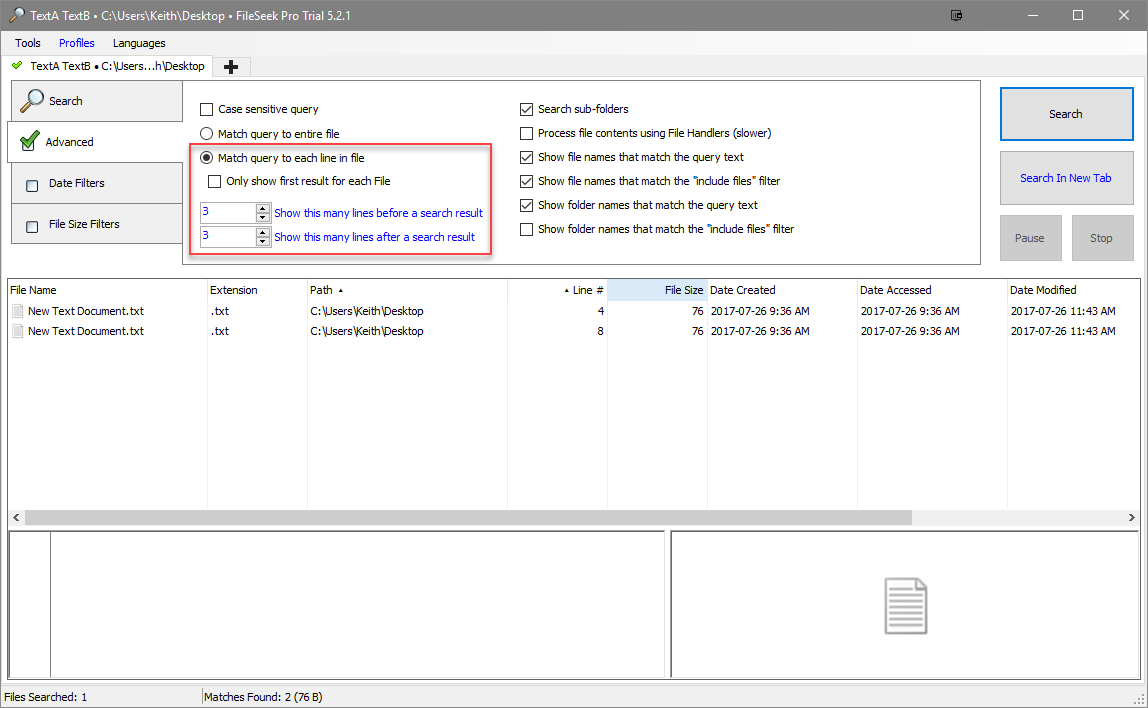Increase lines shown before a search result

click(264, 208)
